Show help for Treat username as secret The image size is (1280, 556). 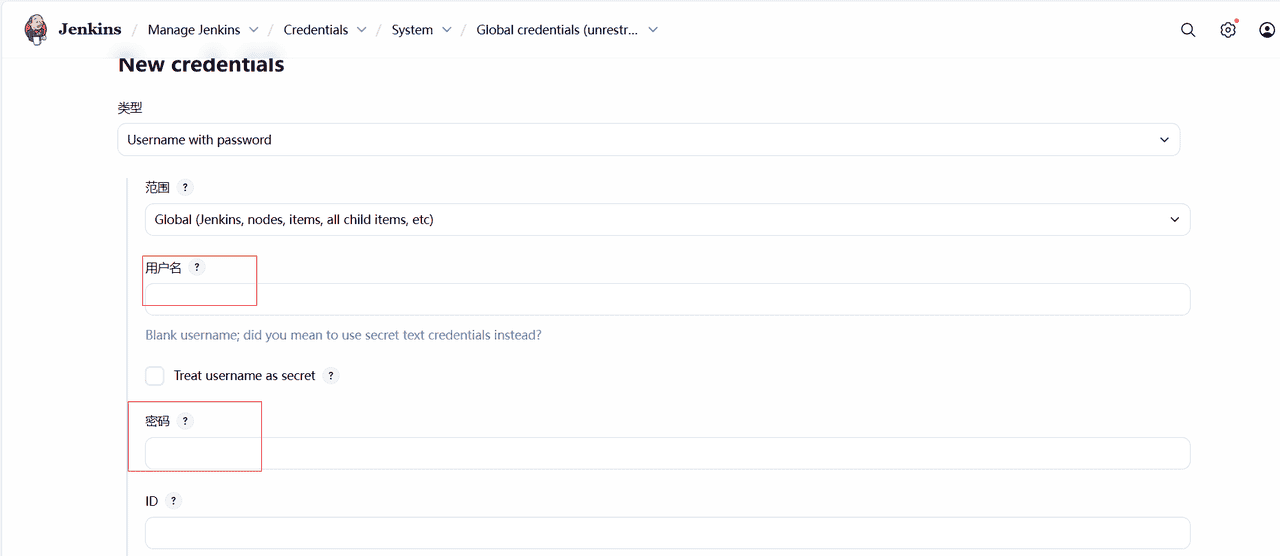coord(331,376)
